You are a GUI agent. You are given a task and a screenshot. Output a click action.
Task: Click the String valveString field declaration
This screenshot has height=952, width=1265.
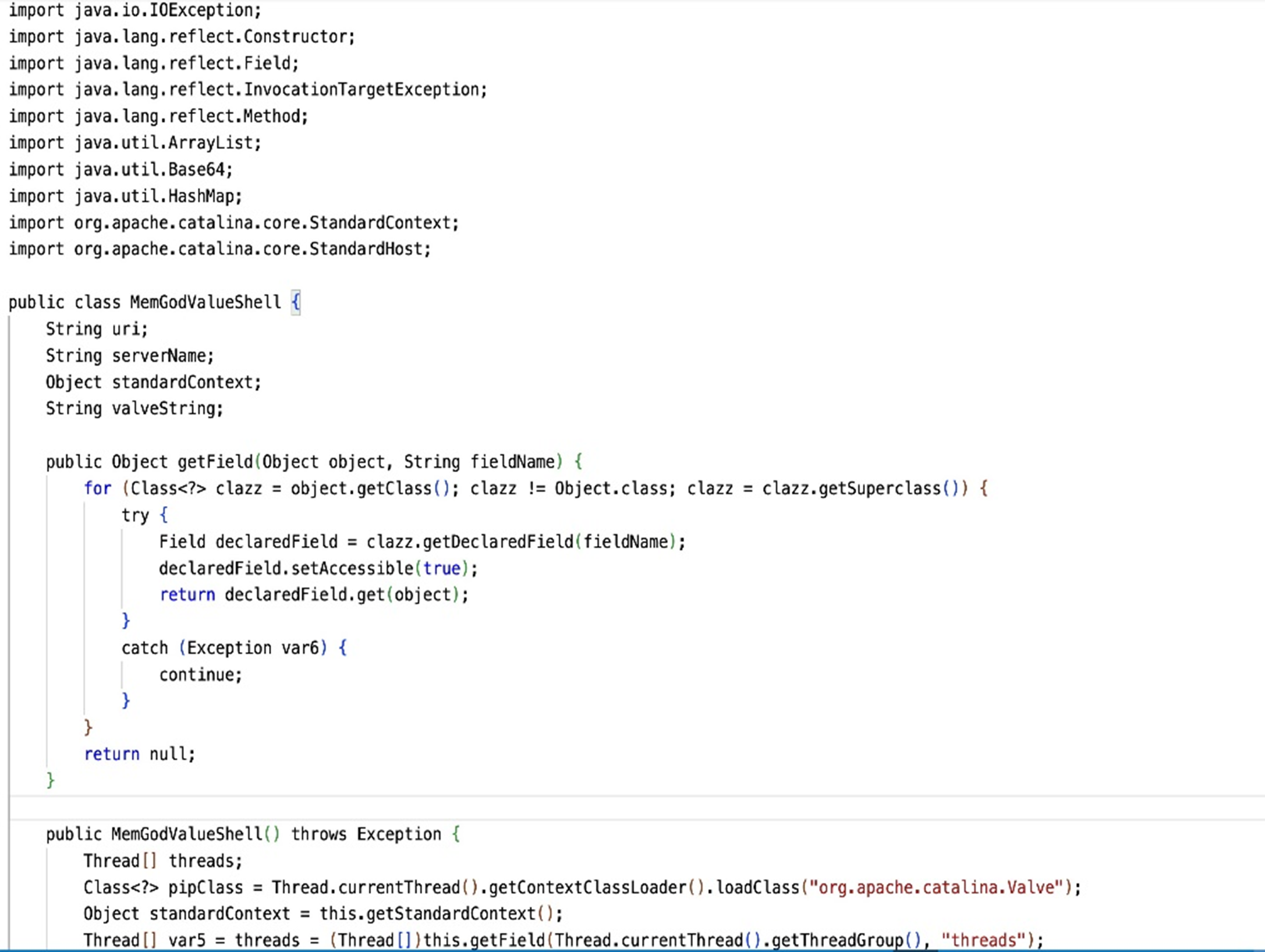click(x=134, y=409)
